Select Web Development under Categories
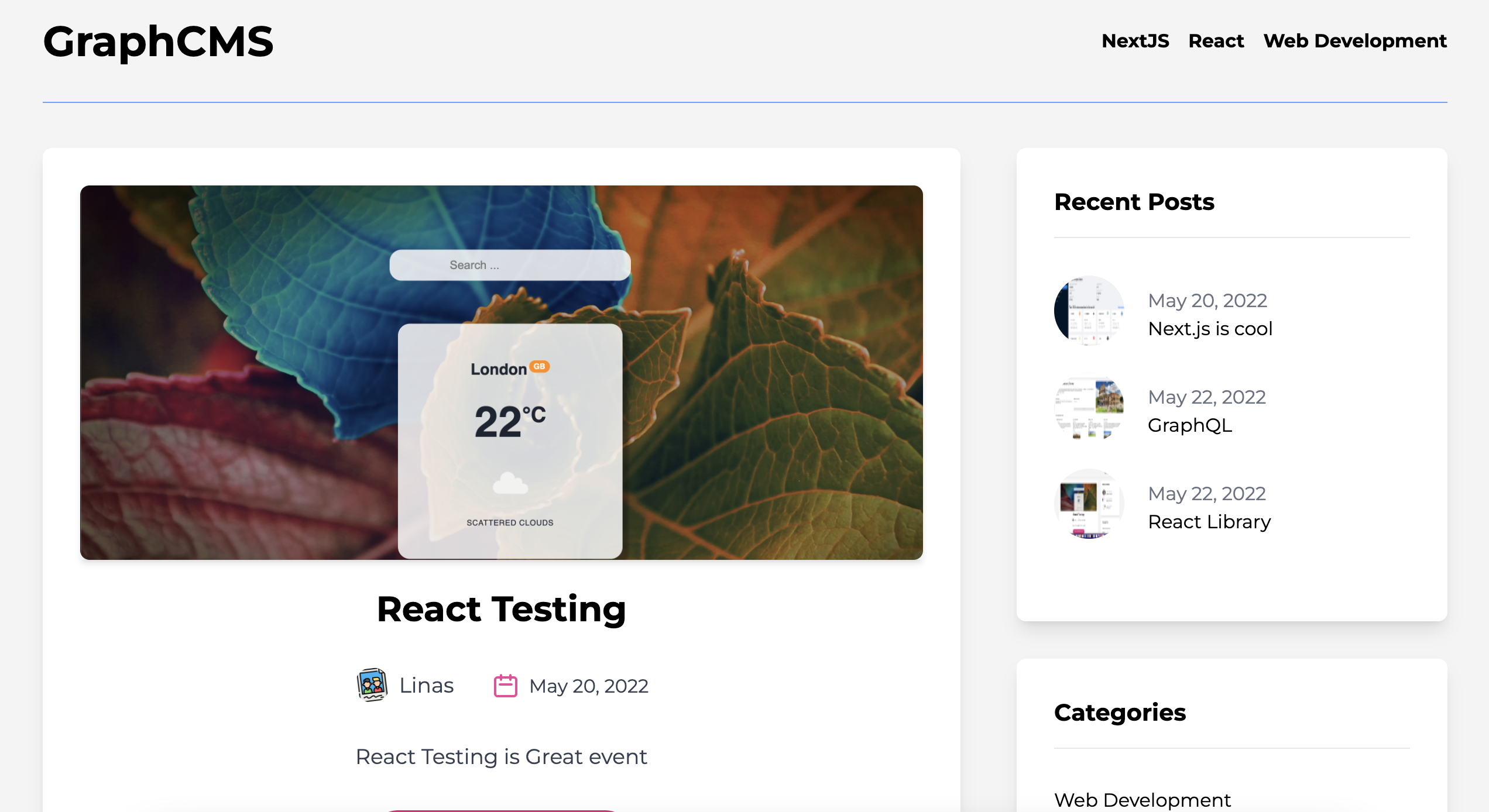Image resolution: width=1489 pixels, height=812 pixels. tap(1142, 800)
